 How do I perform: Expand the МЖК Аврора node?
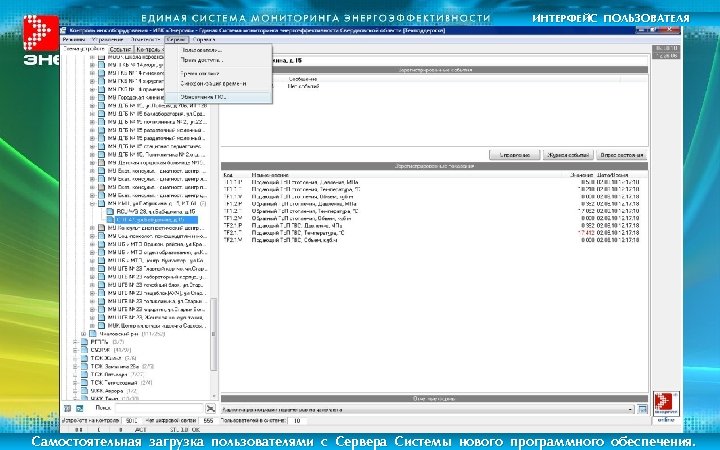(x=75, y=391)
